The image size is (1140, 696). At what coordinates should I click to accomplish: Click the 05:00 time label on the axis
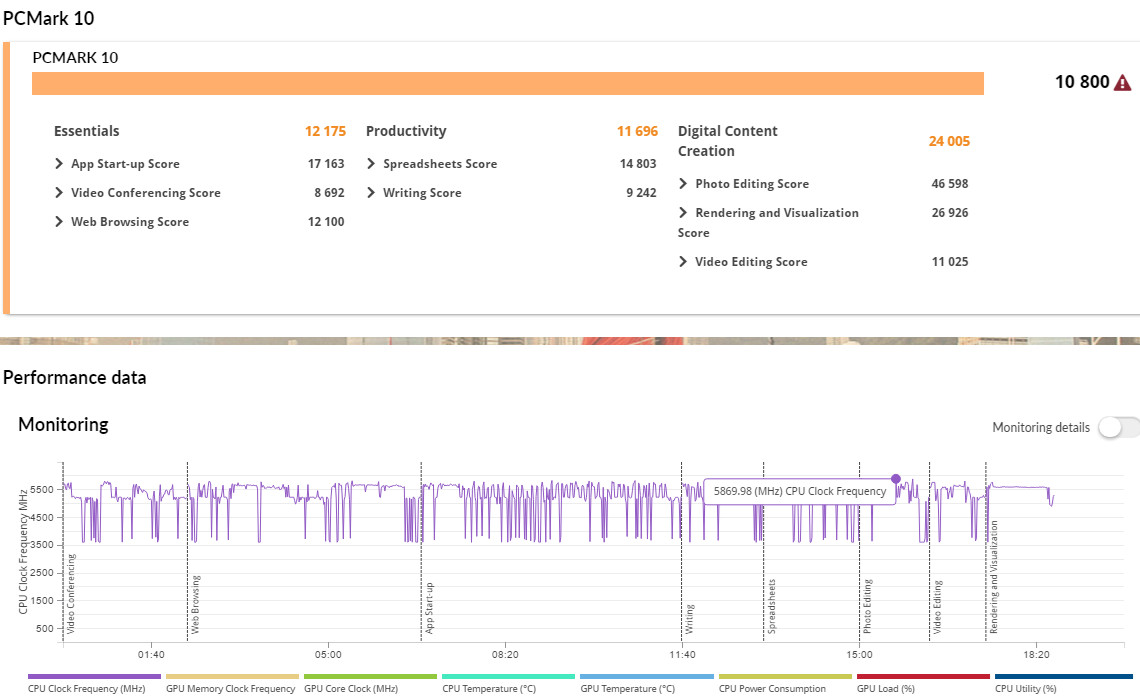coord(328,655)
